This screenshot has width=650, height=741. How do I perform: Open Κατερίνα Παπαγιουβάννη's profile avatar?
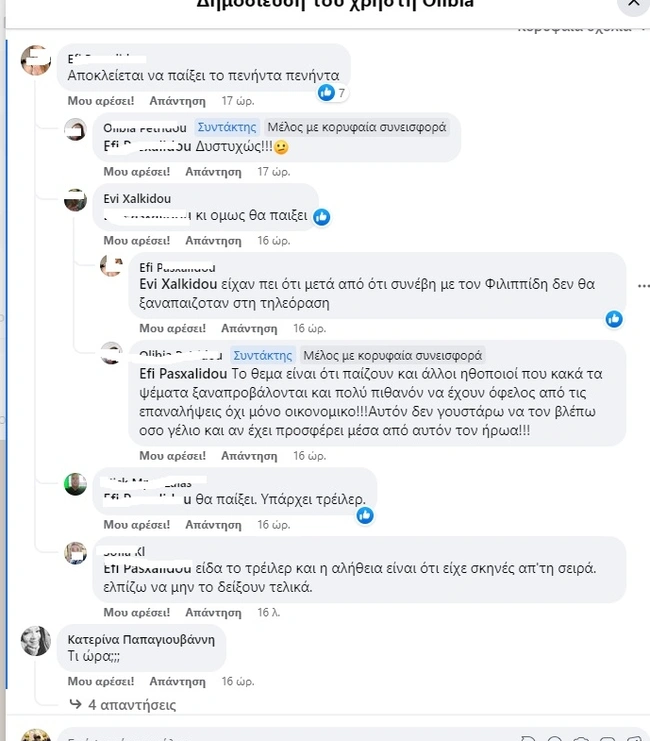click(x=36, y=641)
